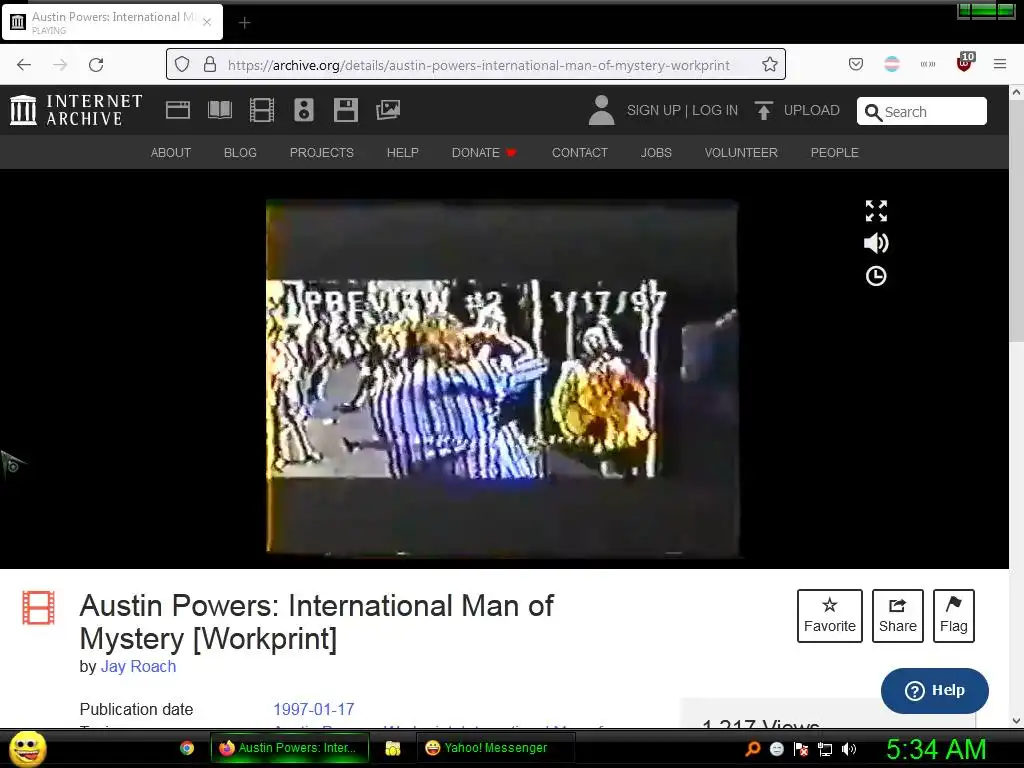Click the blue Help button
1024x768 pixels.
point(935,690)
